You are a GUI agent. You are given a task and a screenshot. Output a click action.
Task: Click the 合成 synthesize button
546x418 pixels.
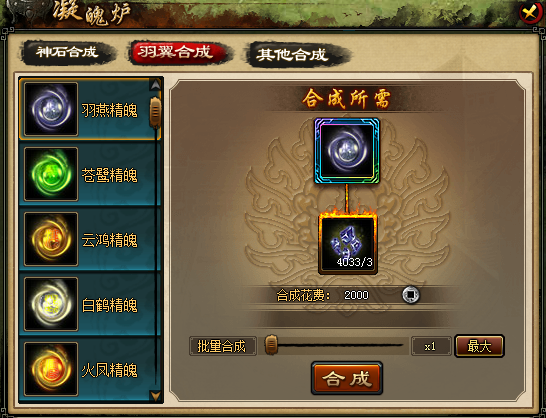(x=347, y=378)
